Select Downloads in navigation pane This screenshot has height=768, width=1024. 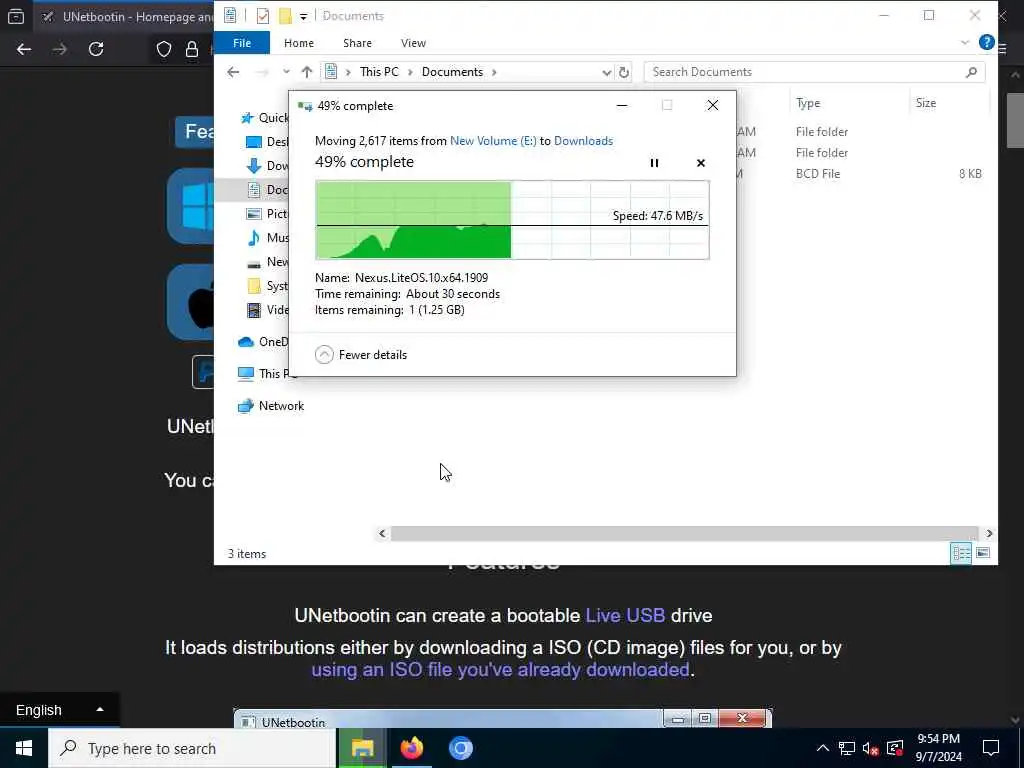point(267,166)
